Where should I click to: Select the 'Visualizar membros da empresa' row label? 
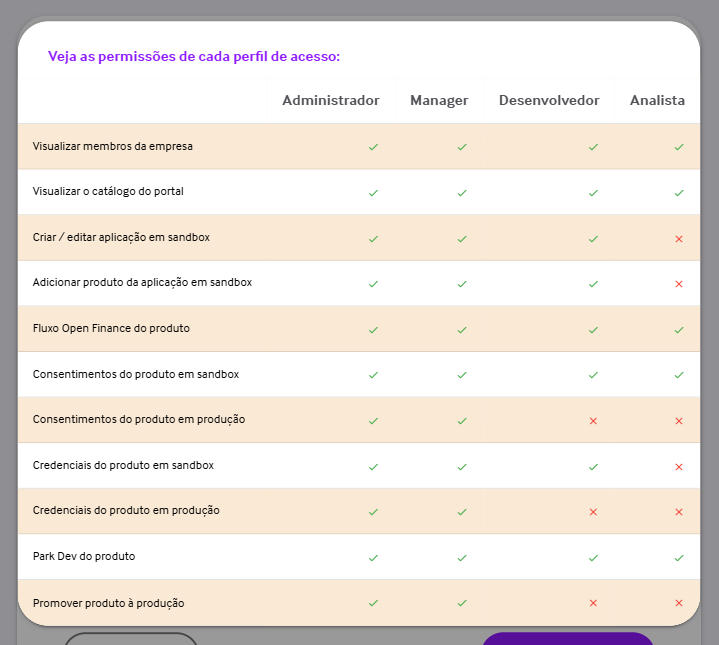(113, 146)
